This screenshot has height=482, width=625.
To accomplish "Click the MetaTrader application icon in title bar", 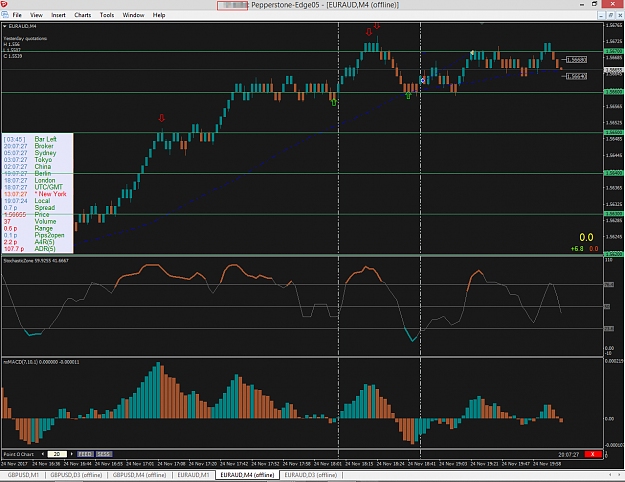I will [4, 4].
